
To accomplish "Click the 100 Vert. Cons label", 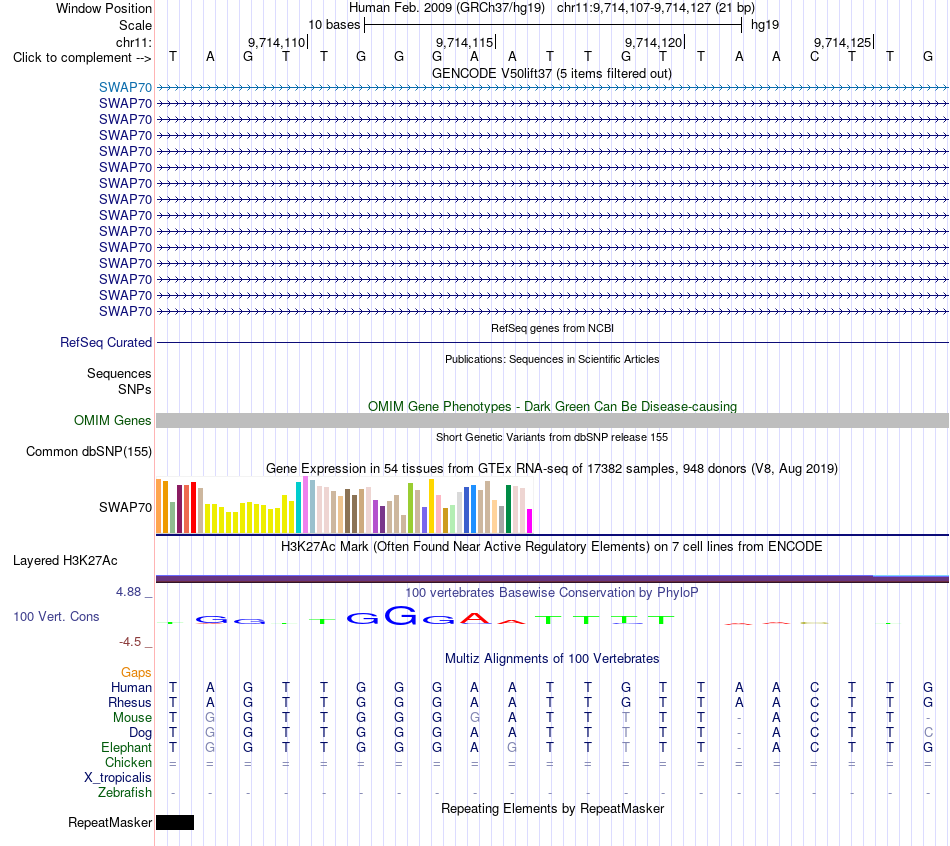I will (56, 616).
